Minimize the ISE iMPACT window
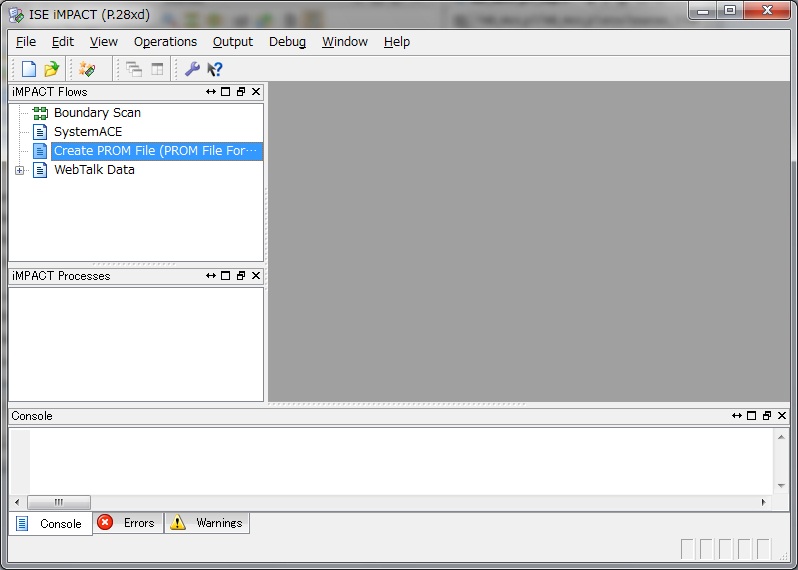The height and width of the screenshot is (570, 798). pos(703,11)
